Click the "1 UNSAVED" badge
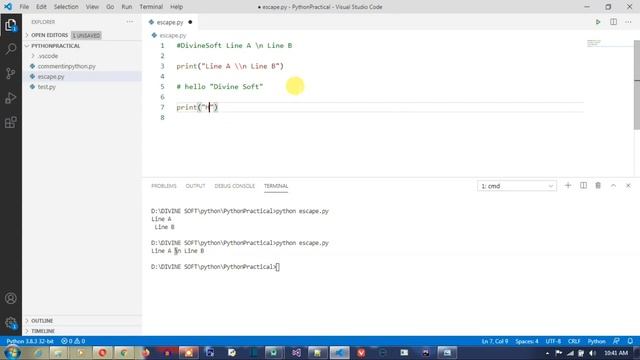Viewport: 640px width, 360px height. click(x=87, y=36)
